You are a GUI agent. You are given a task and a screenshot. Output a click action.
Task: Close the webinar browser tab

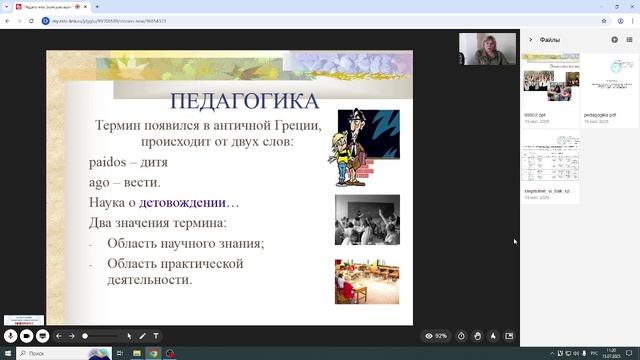85,7
